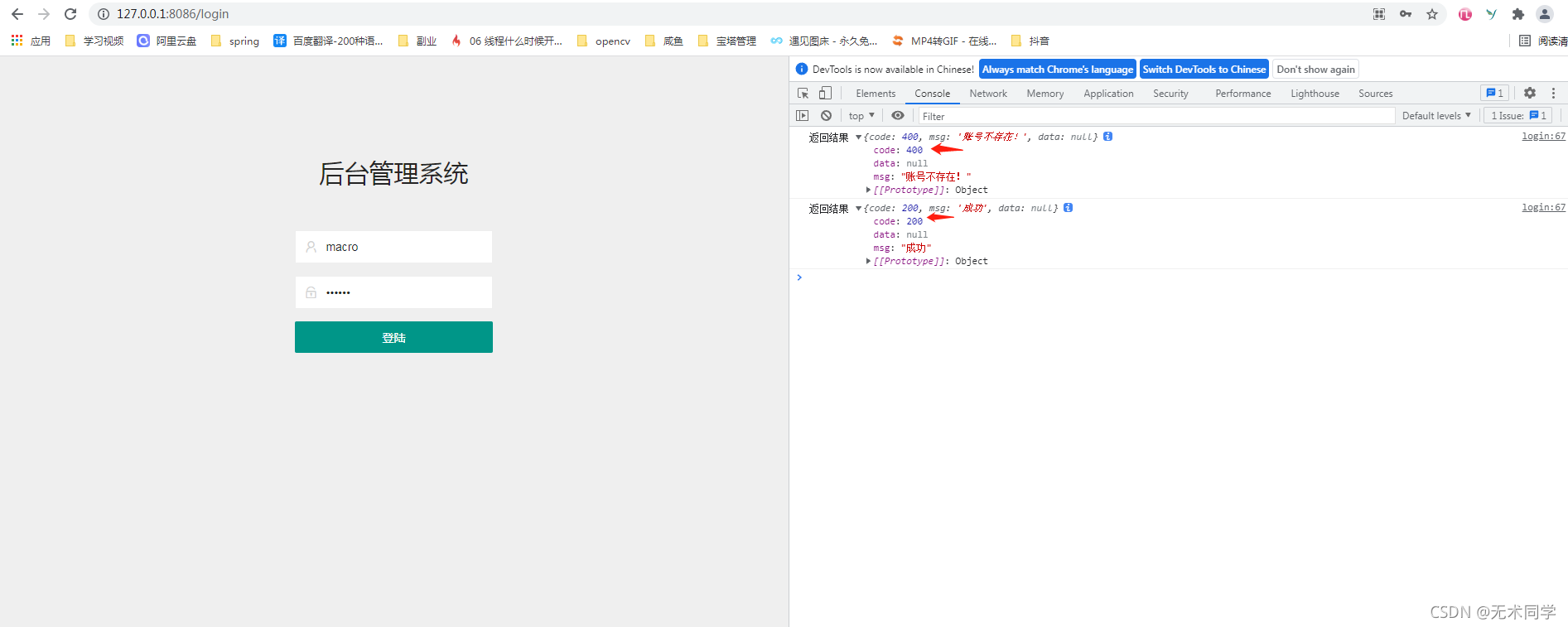Open the 遇见图床 bookmark
Image resolution: width=1568 pixels, height=627 pixels.
click(824, 41)
